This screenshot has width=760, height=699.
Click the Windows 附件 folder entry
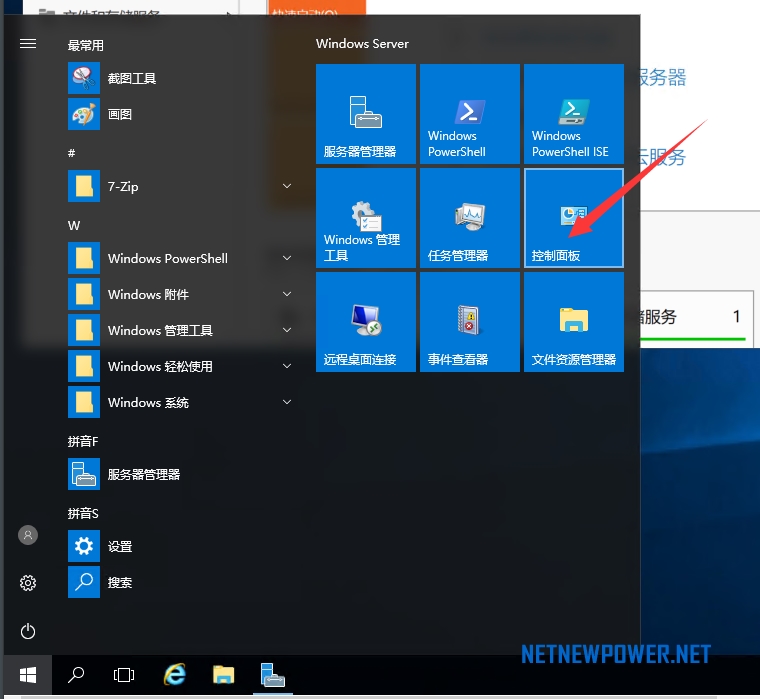(182, 294)
